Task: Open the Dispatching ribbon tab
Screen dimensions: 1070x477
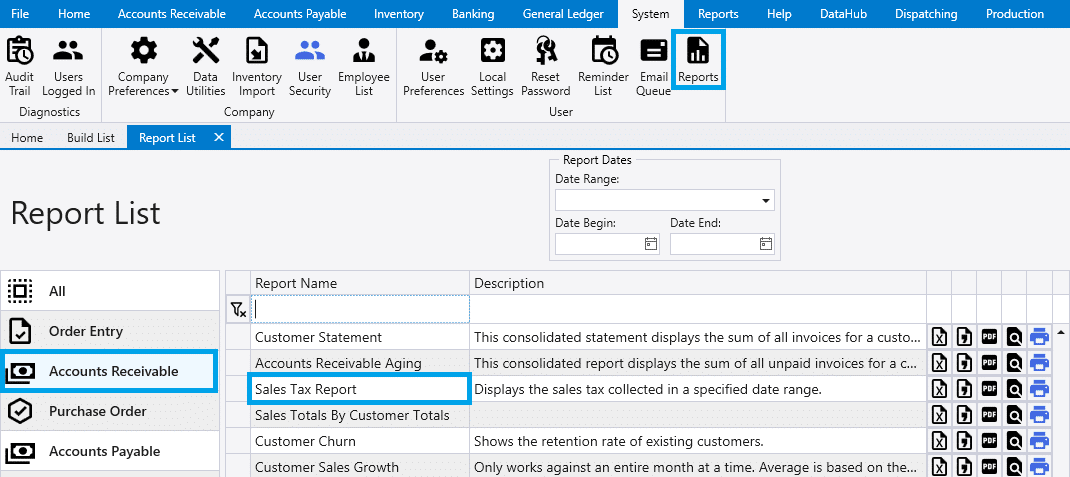Action: click(x=925, y=14)
